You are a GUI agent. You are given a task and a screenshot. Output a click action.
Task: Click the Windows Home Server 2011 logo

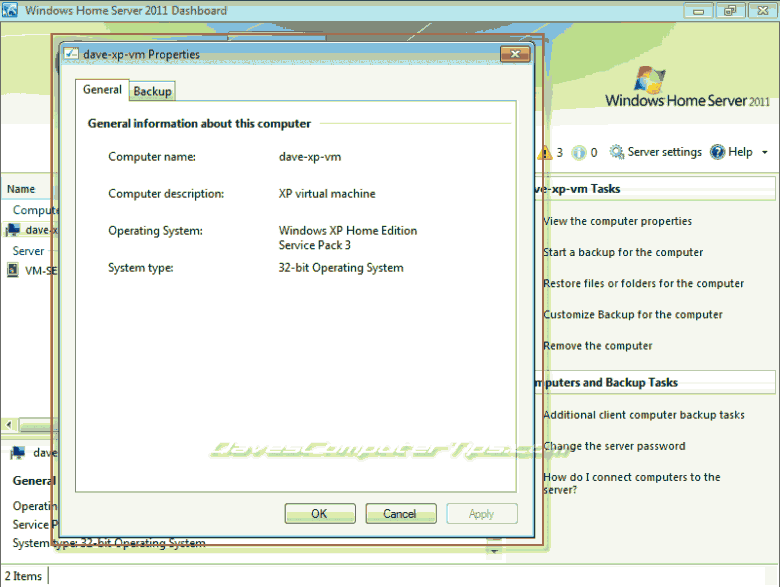(687, 87)
